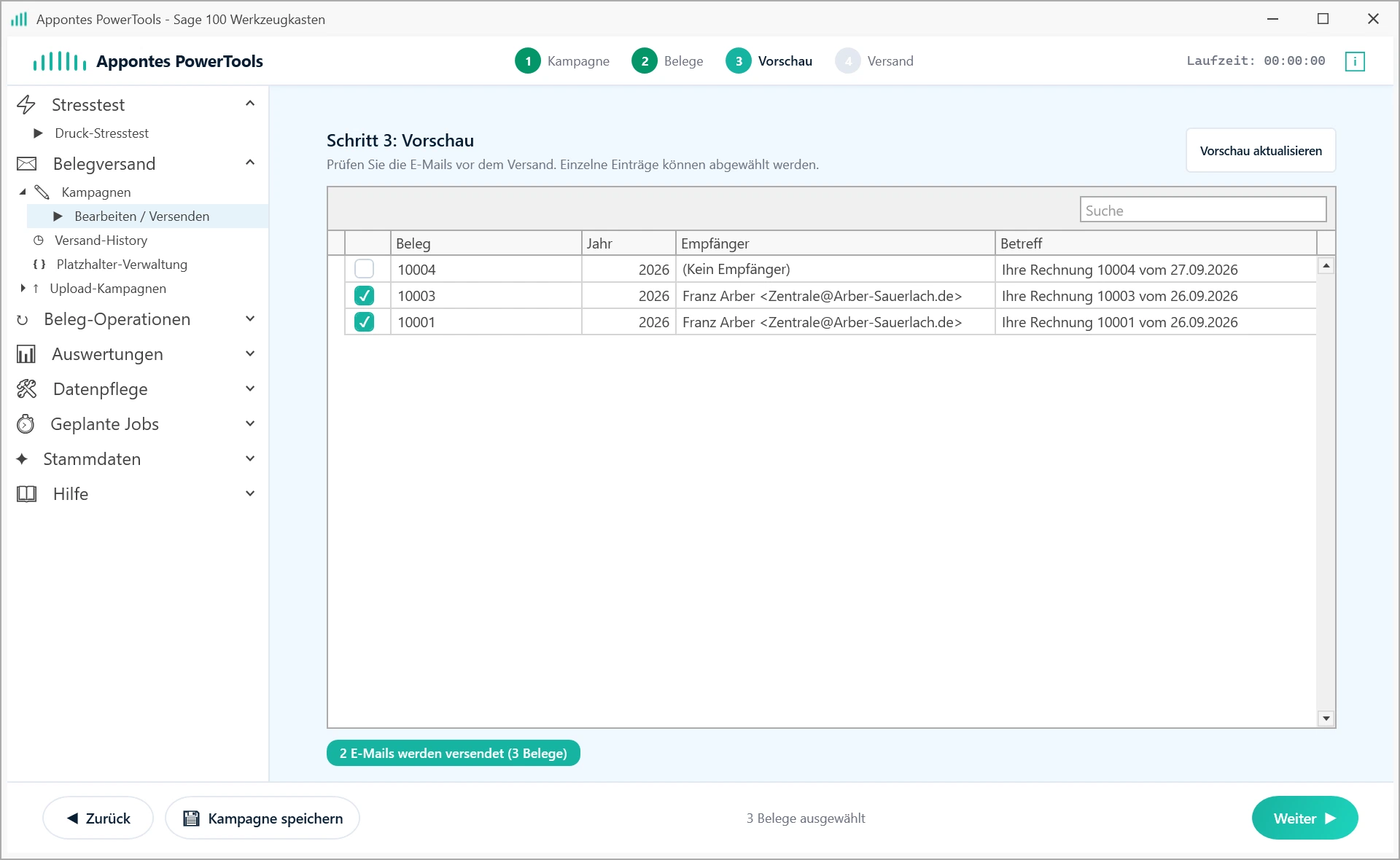Uncheck the checkbox for Beleg 10001
The width and height of the screenshot is (1400, 860).
click(364, 321)
